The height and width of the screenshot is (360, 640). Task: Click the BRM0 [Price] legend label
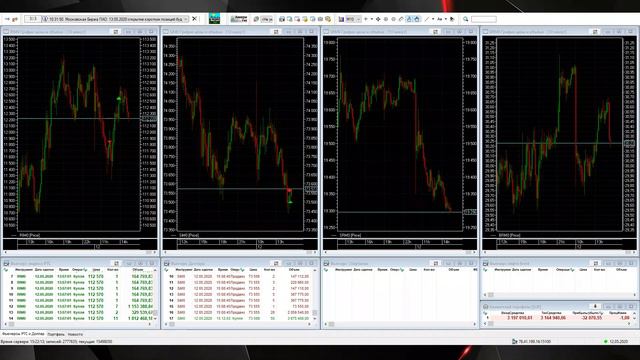[509, 236]
